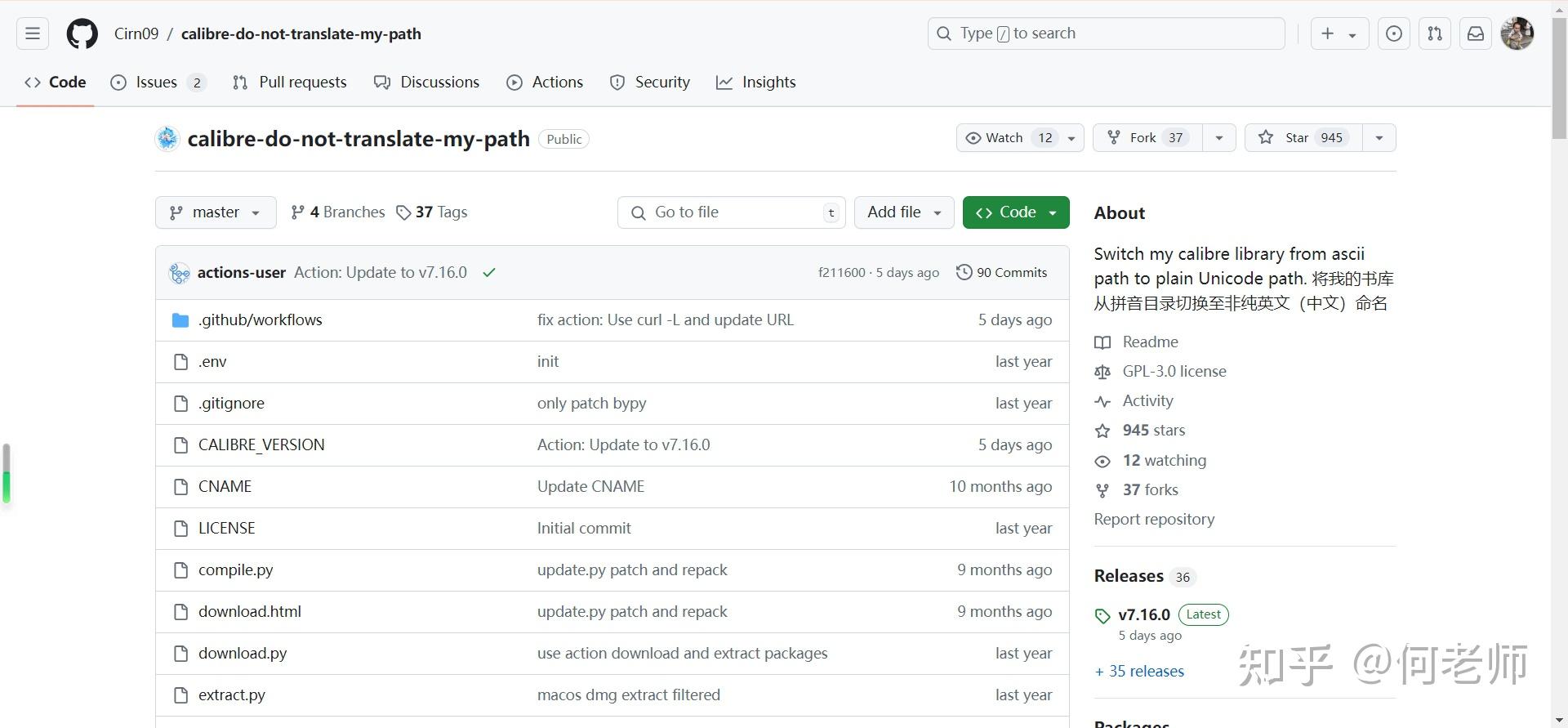Open the issues shortcut icon in header

point(1394,33)
